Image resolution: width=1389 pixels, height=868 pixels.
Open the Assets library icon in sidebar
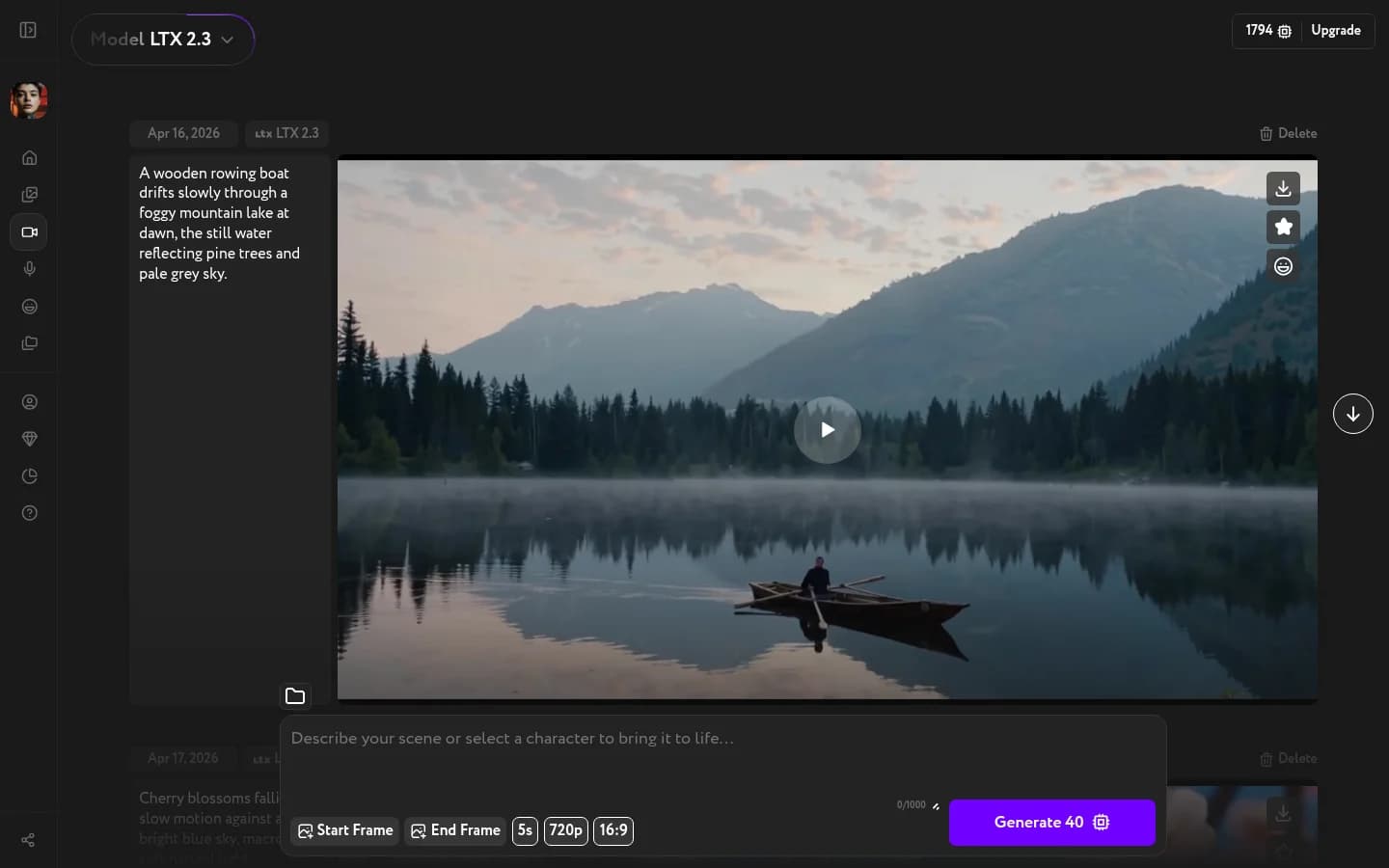(29, 343)
